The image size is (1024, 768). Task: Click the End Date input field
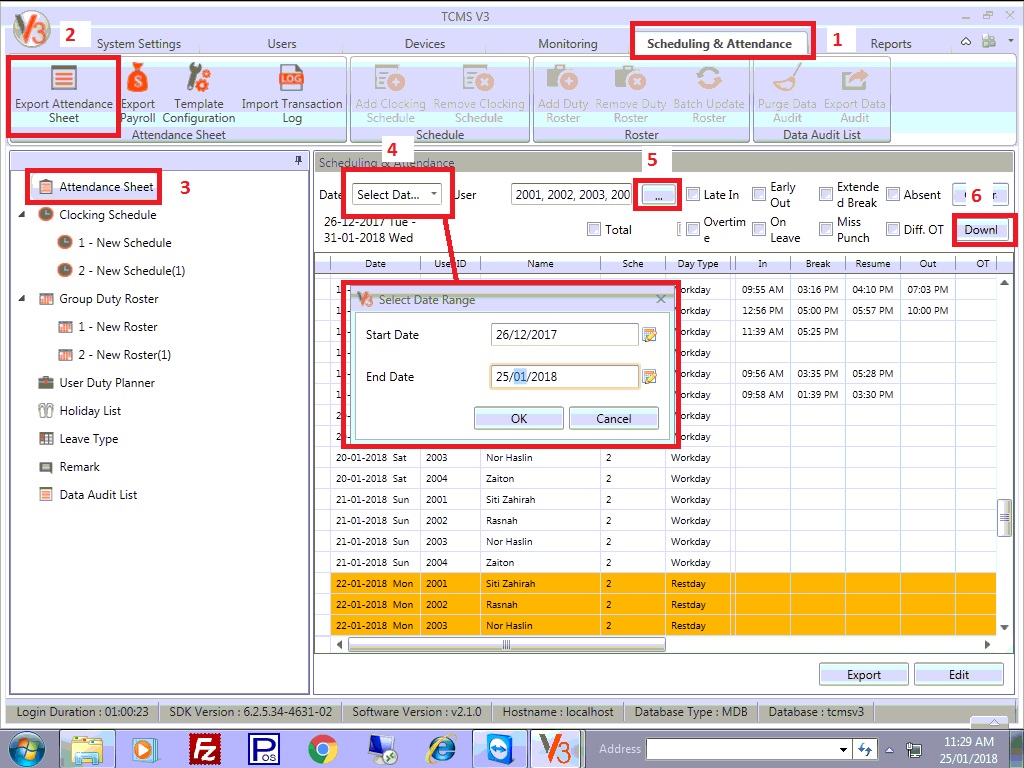(564, 377)
